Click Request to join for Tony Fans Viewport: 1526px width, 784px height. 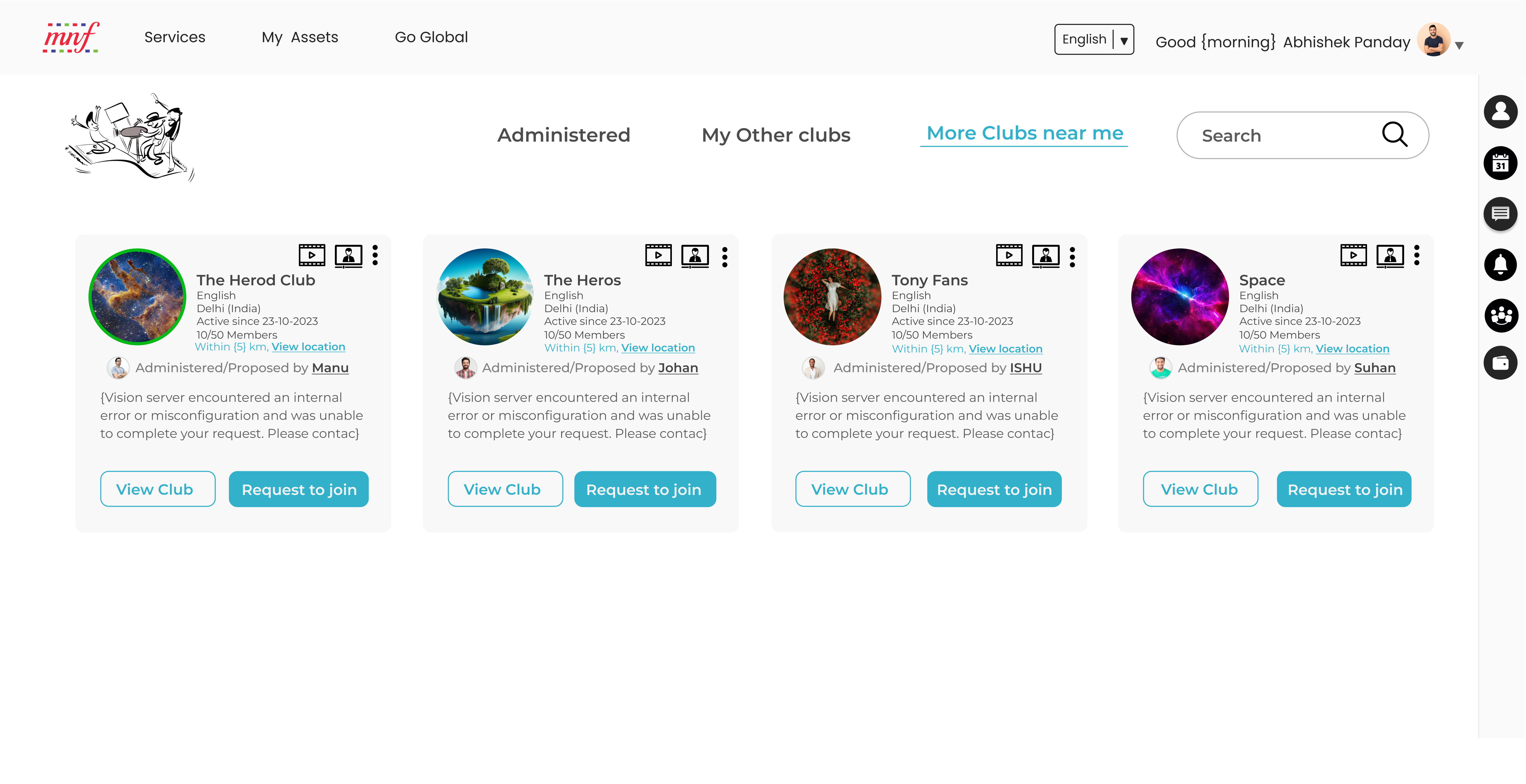pos(993,489)
